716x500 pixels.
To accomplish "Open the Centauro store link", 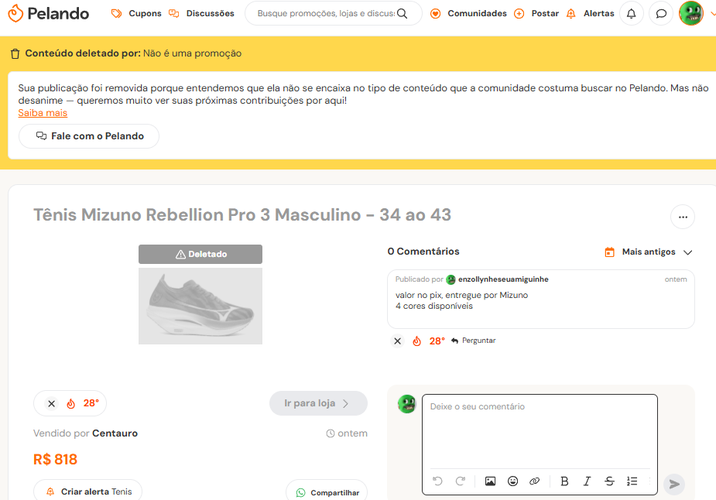I will pos(115,433).
